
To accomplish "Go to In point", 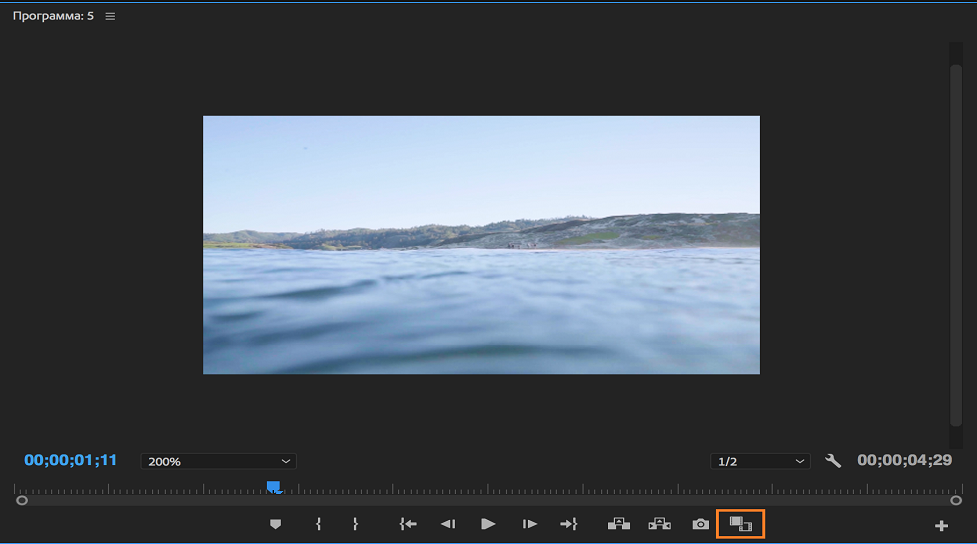I will (x=408, y=524).
